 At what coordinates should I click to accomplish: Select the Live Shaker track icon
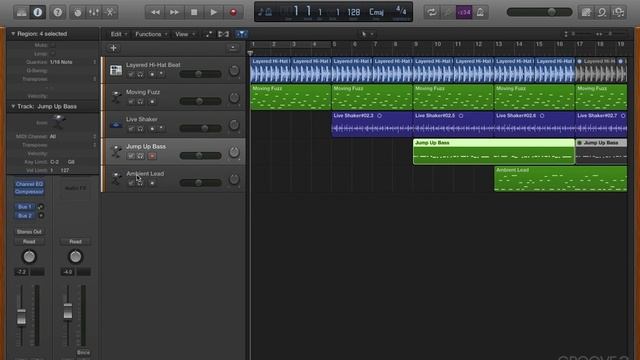point(116,124)
